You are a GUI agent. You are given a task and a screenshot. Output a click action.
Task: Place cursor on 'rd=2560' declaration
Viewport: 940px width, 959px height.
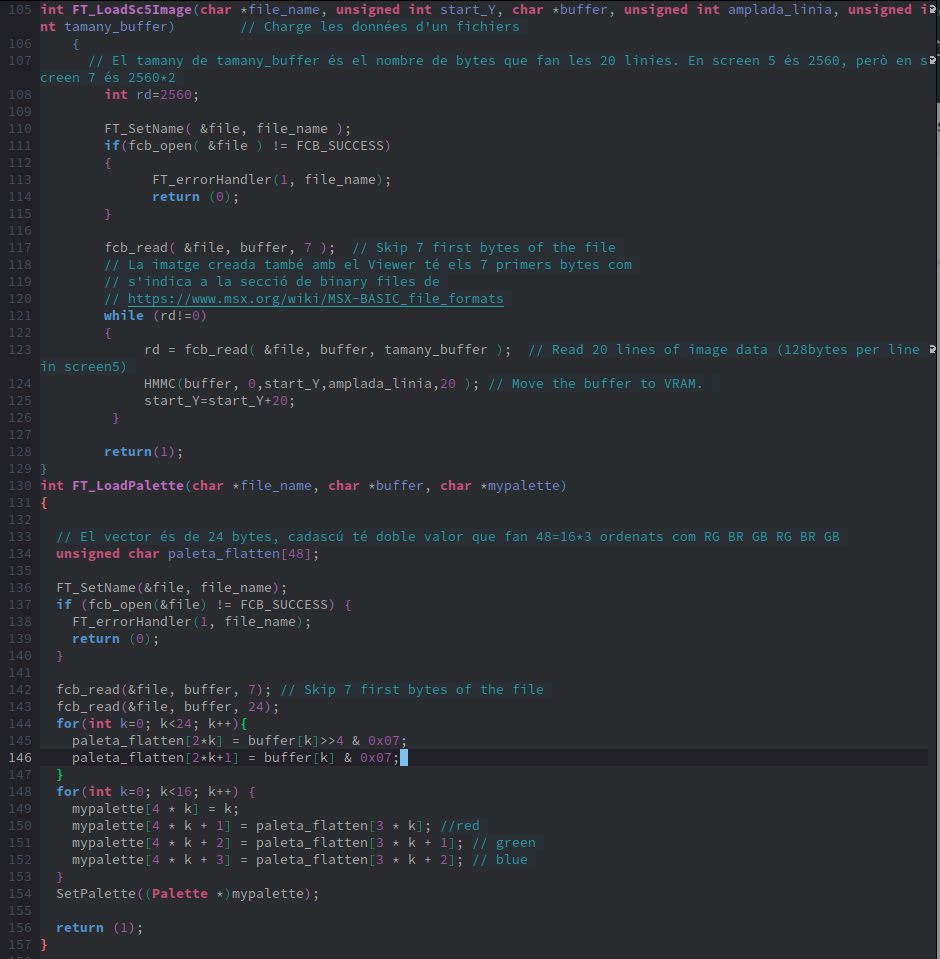click(x=152, y=95)
